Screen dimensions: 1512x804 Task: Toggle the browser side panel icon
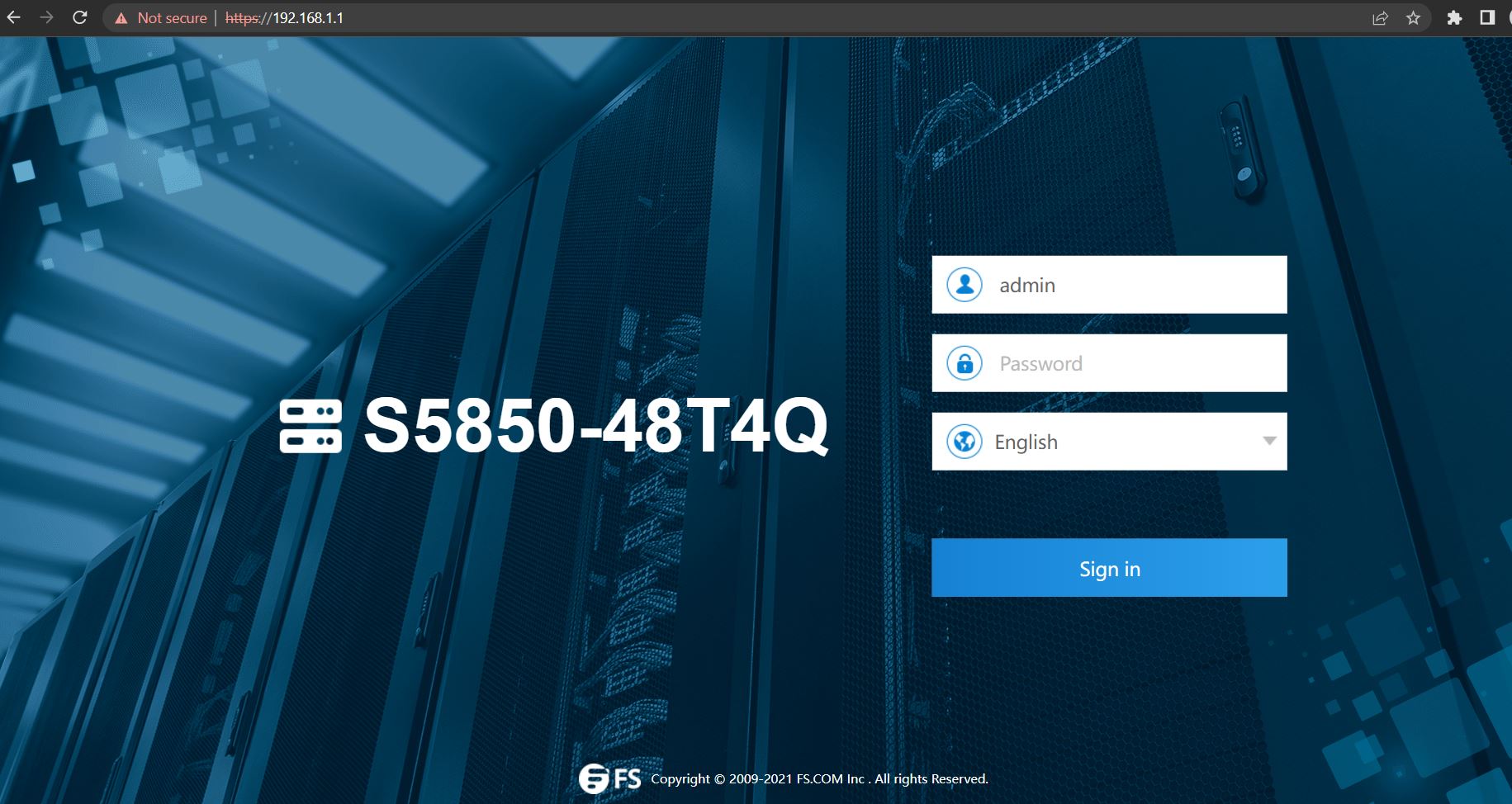[x=1487, y=18]
